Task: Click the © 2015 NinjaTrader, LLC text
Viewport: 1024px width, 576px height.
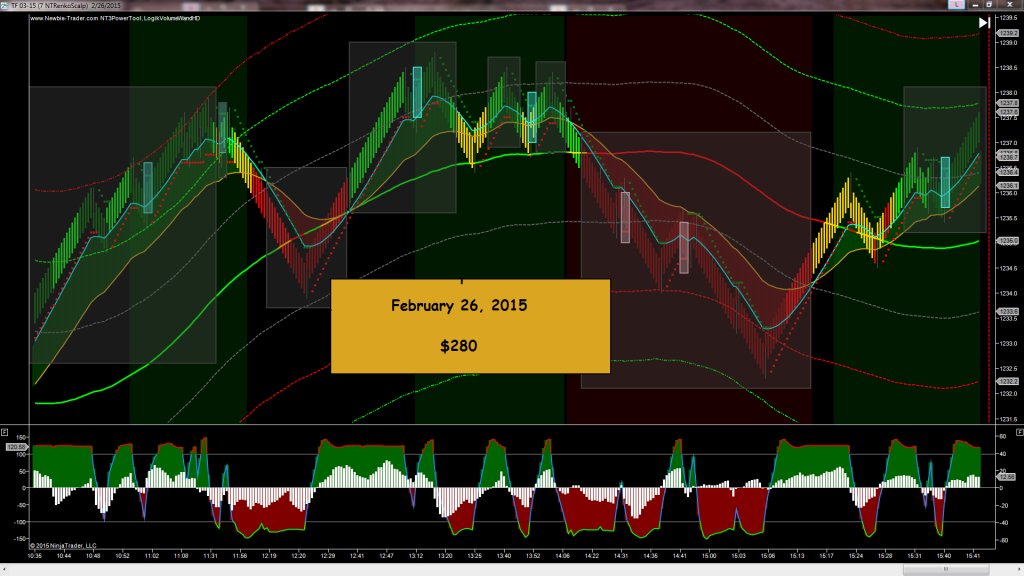Action: click(x=63, y=546)
